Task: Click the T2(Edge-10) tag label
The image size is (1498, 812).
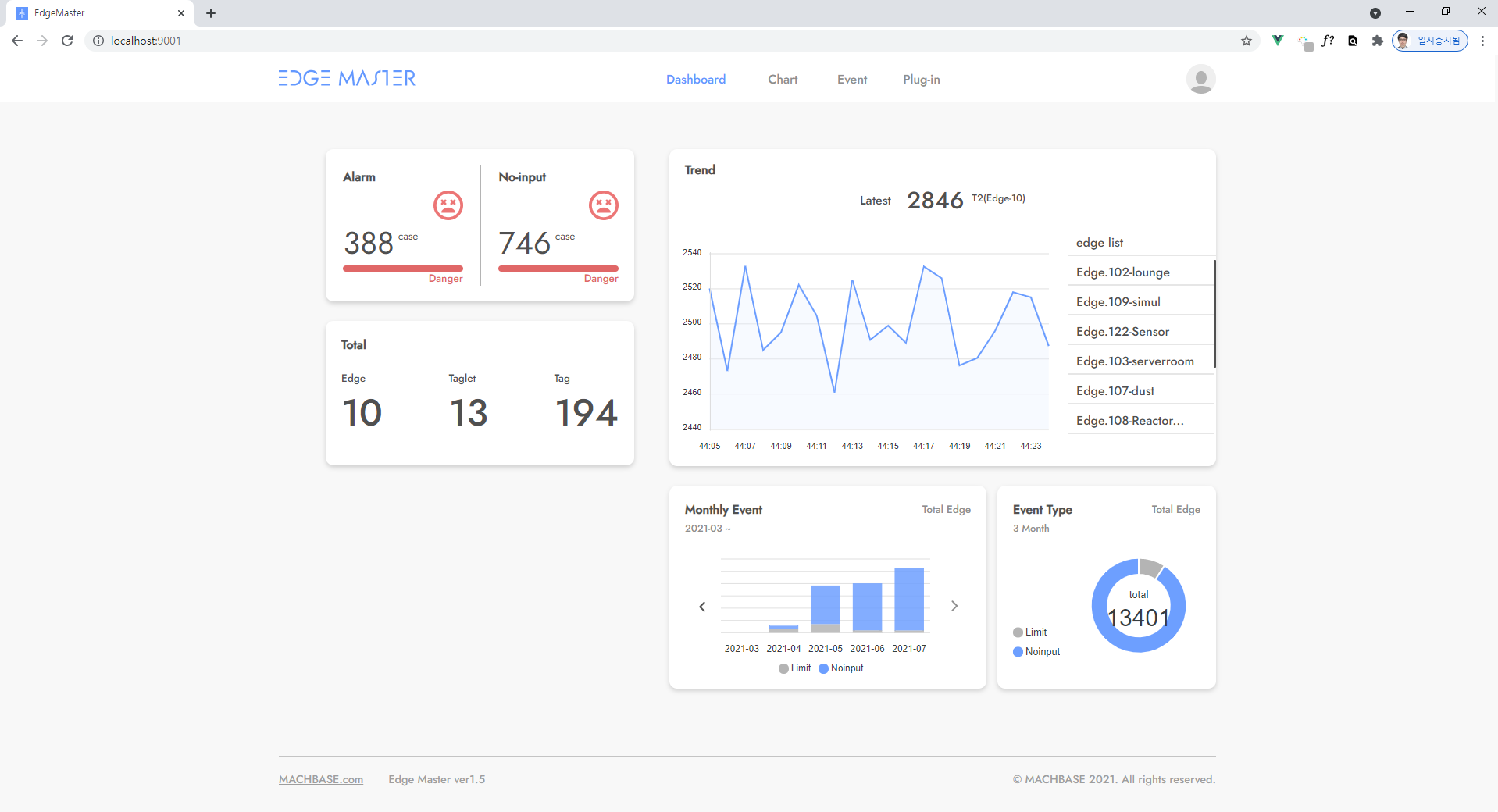Action: tap(998, 198)
